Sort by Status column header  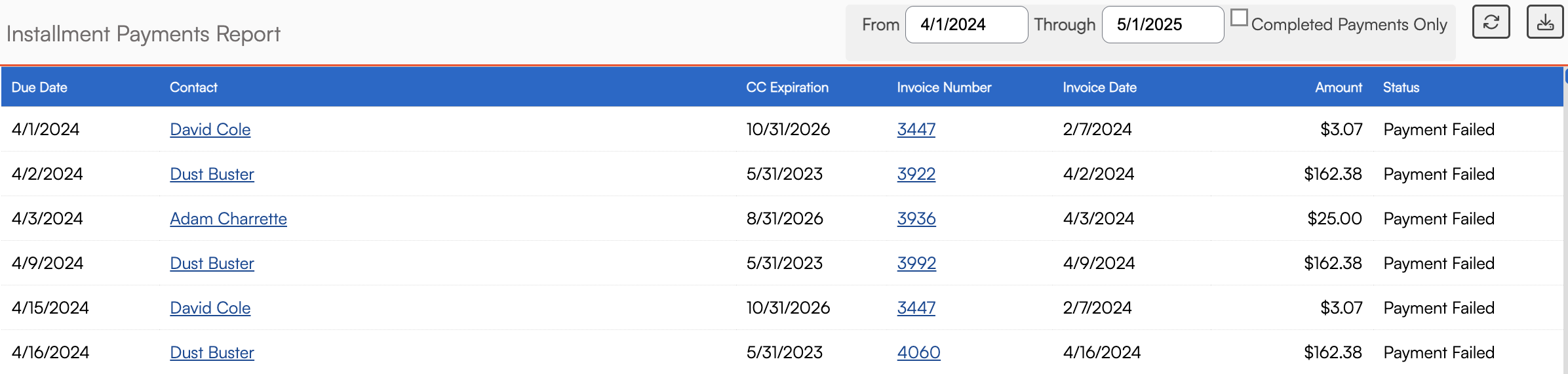click(x=1401, y=87)
